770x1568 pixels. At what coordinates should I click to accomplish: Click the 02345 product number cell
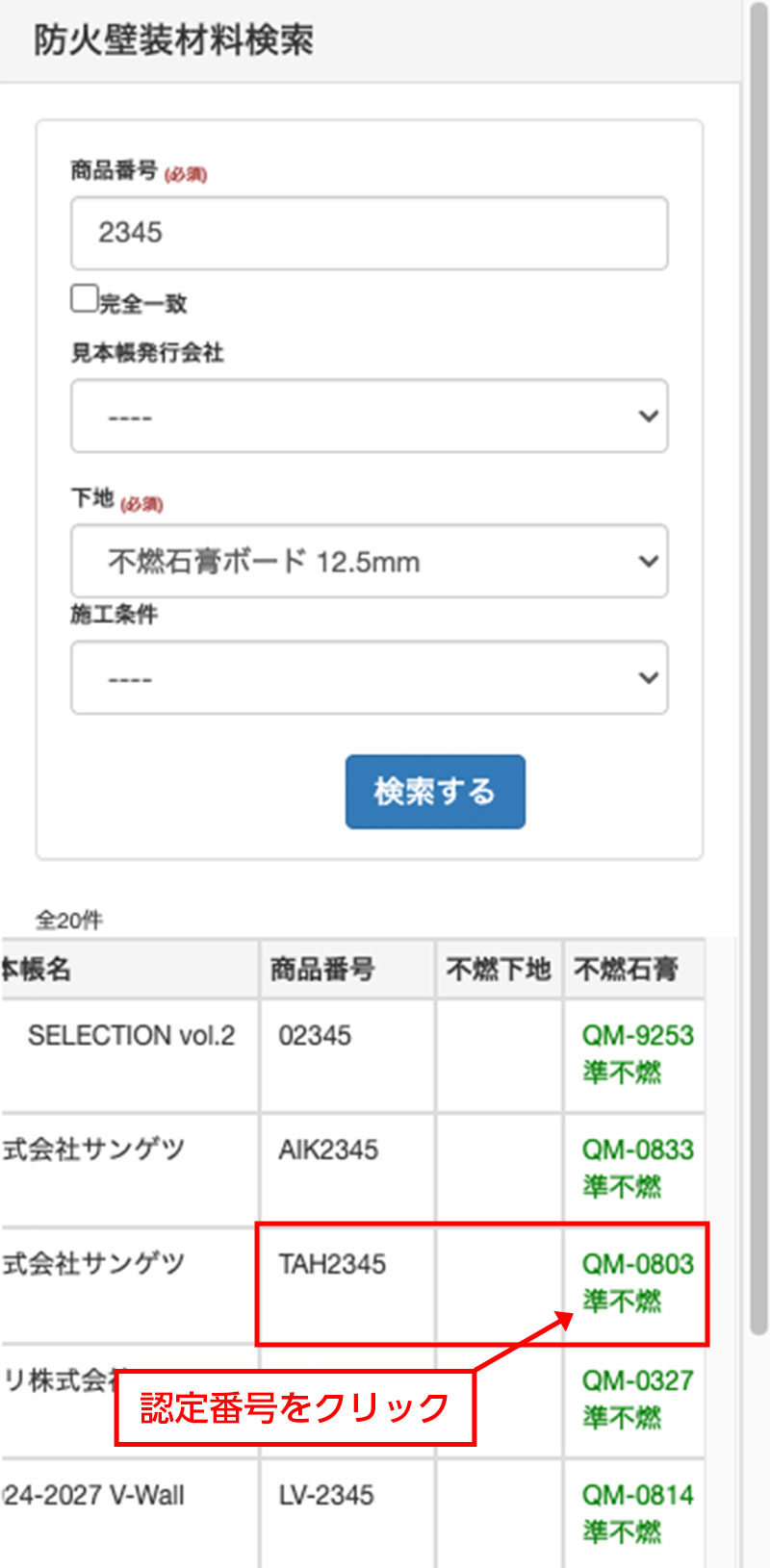click(x=315, y=1036)
